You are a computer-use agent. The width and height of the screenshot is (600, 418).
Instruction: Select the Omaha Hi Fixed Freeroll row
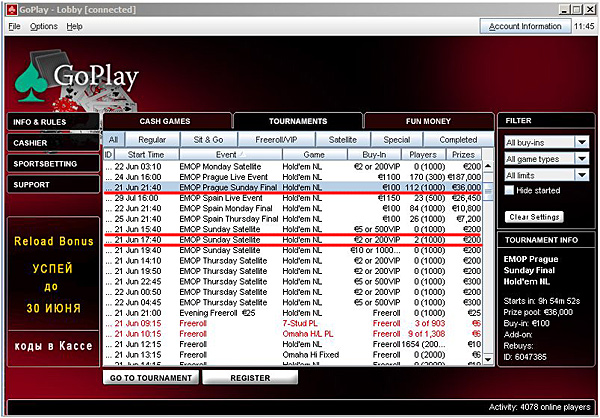[x=293, y=355]
